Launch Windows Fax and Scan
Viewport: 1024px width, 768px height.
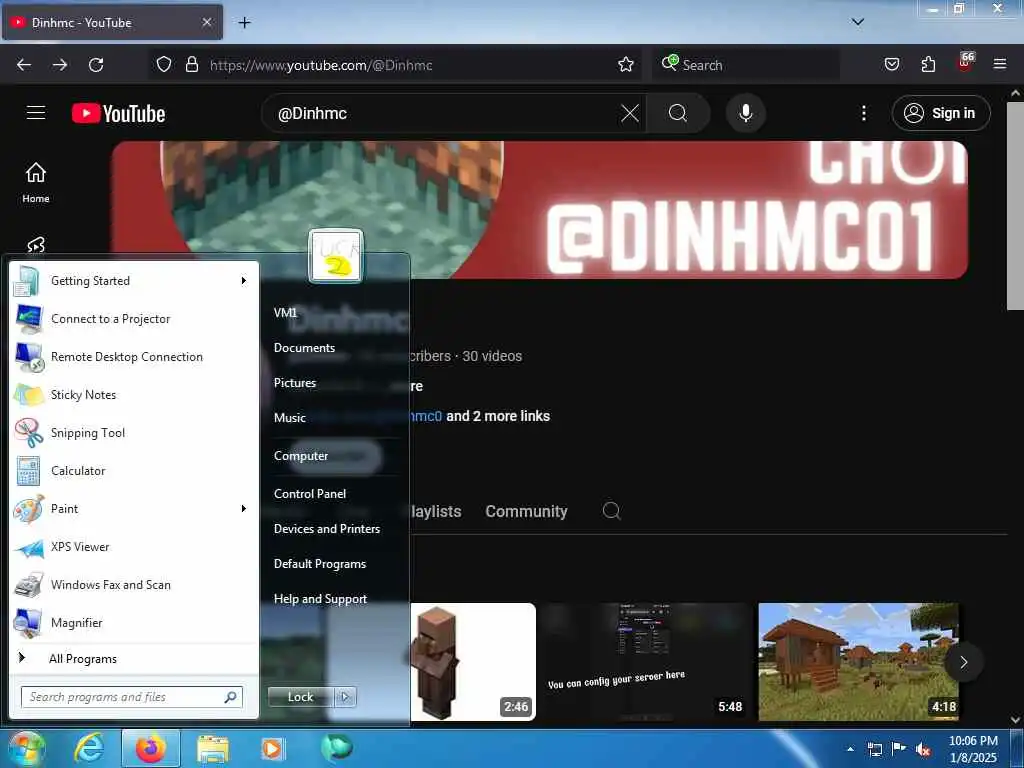tap(134, 584)
